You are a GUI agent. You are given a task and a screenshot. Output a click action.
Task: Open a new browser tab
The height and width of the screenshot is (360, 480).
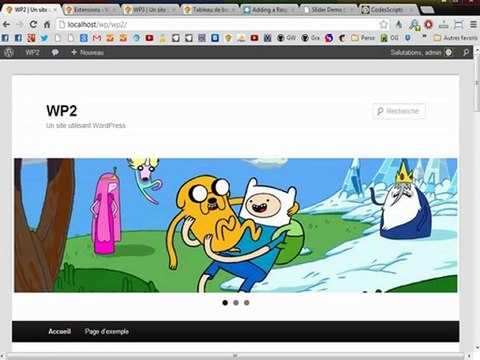(427, 10)
